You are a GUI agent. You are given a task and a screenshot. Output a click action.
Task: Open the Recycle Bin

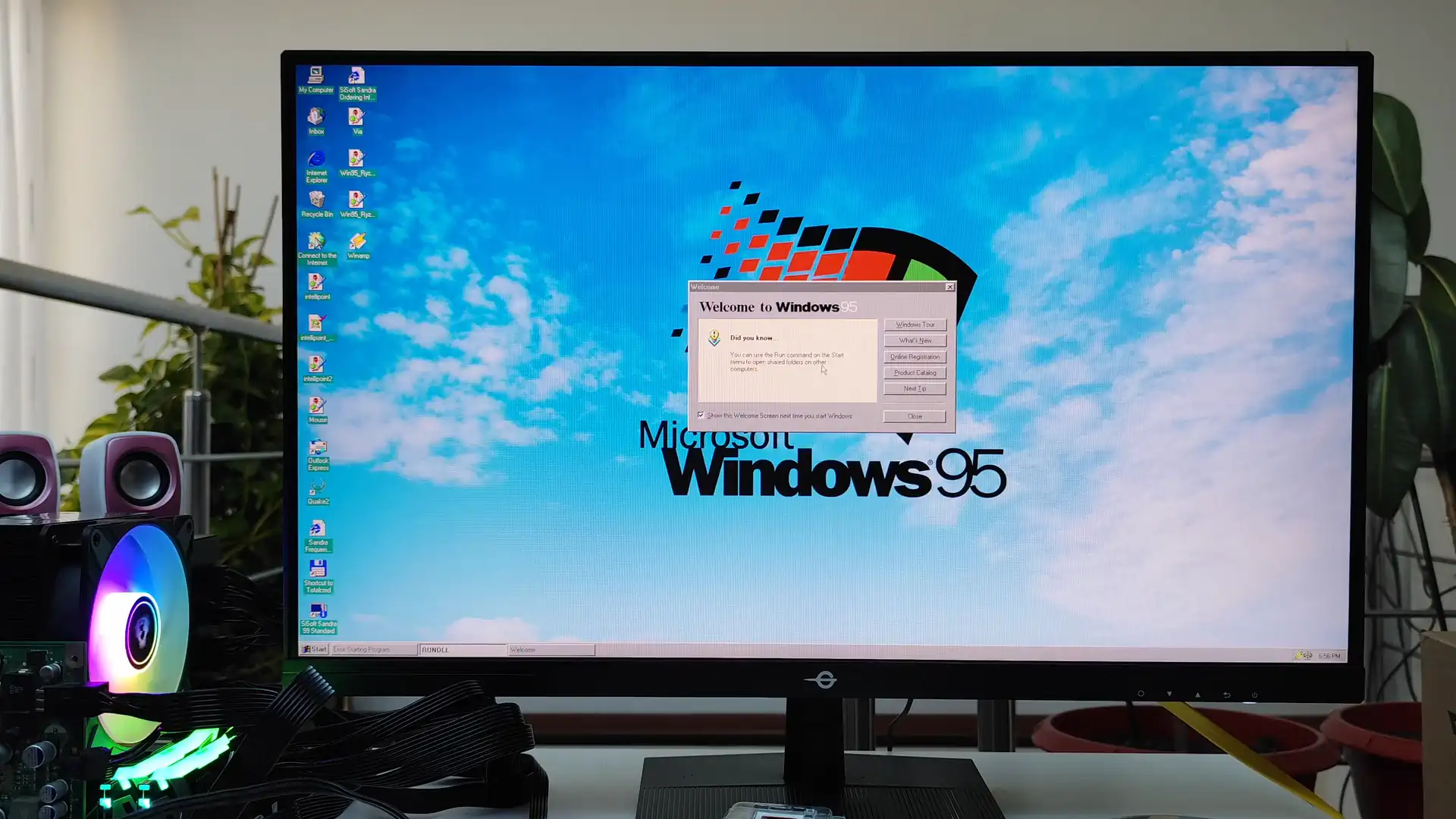coord(317,204)
